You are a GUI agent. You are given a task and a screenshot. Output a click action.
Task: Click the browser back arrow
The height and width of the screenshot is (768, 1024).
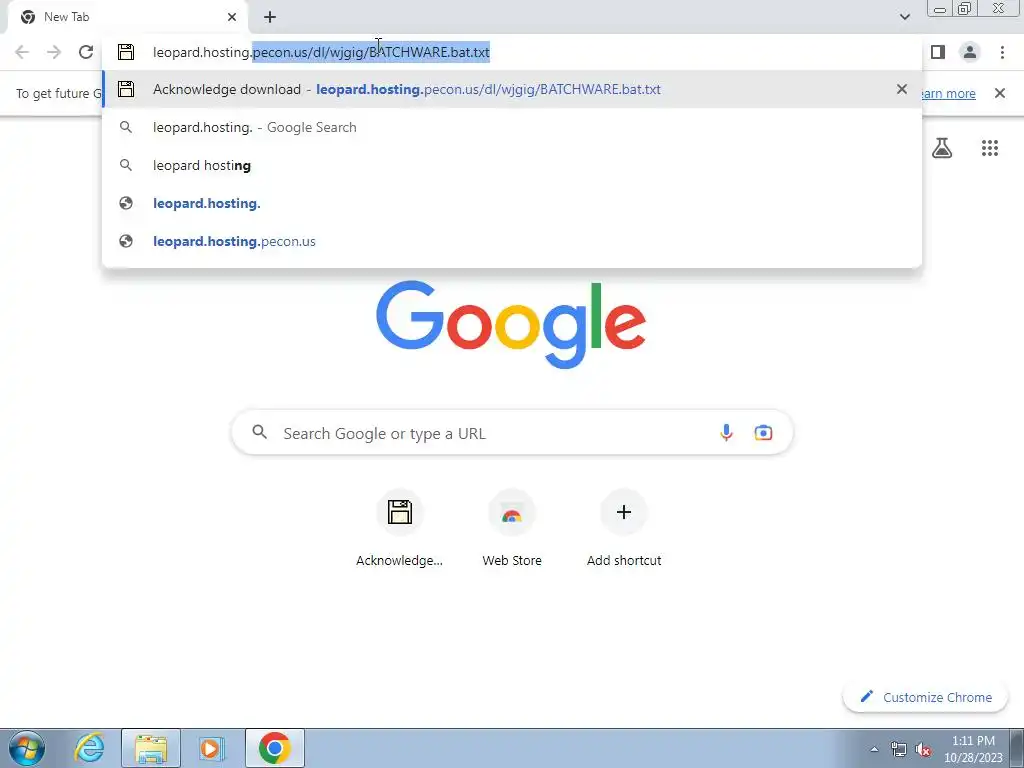click(22, 52)
